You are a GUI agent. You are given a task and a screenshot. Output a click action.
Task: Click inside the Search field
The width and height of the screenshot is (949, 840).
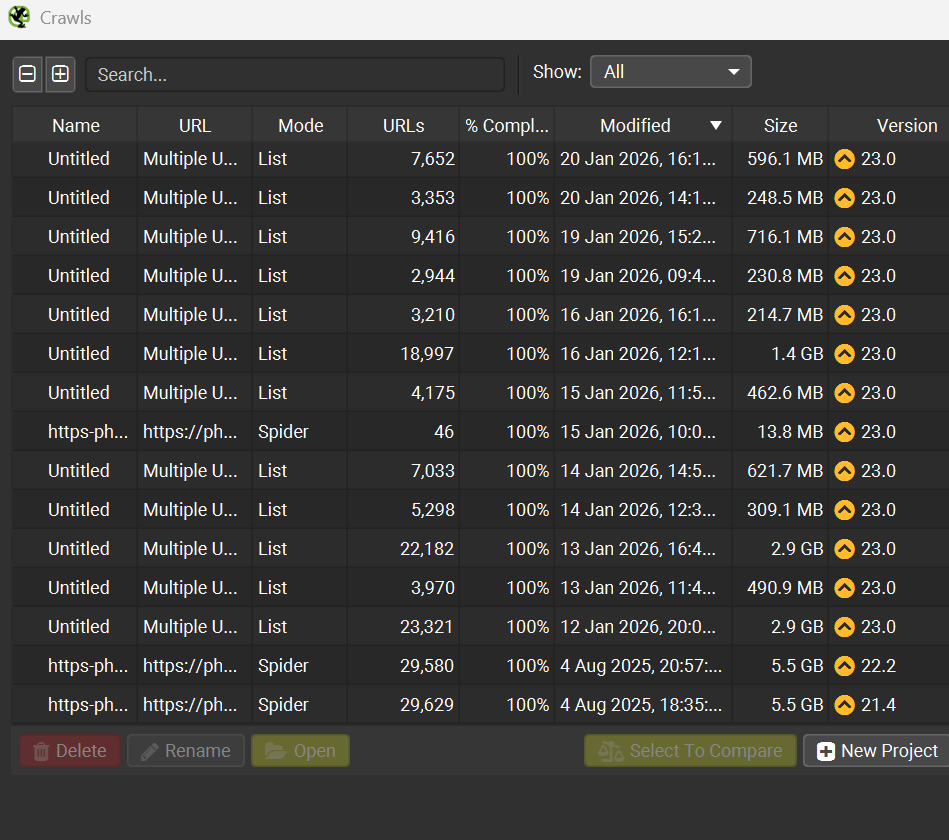coord(295,74)
